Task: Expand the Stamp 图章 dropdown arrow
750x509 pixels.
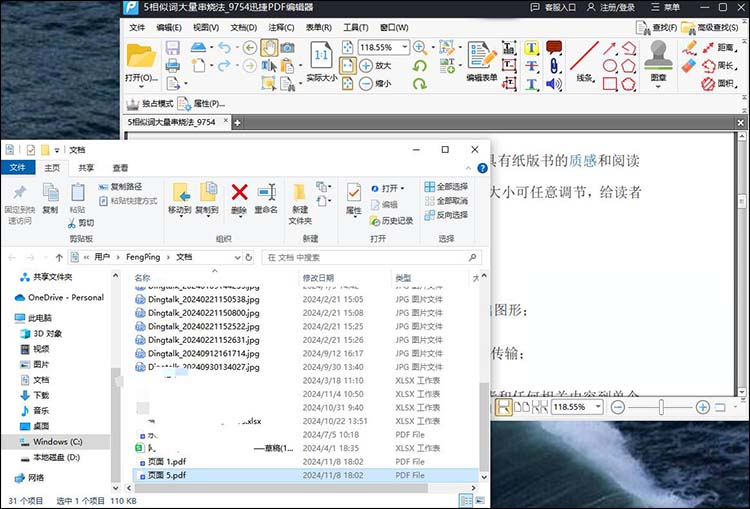Action: pyautogui.click(x=659, y=87)
